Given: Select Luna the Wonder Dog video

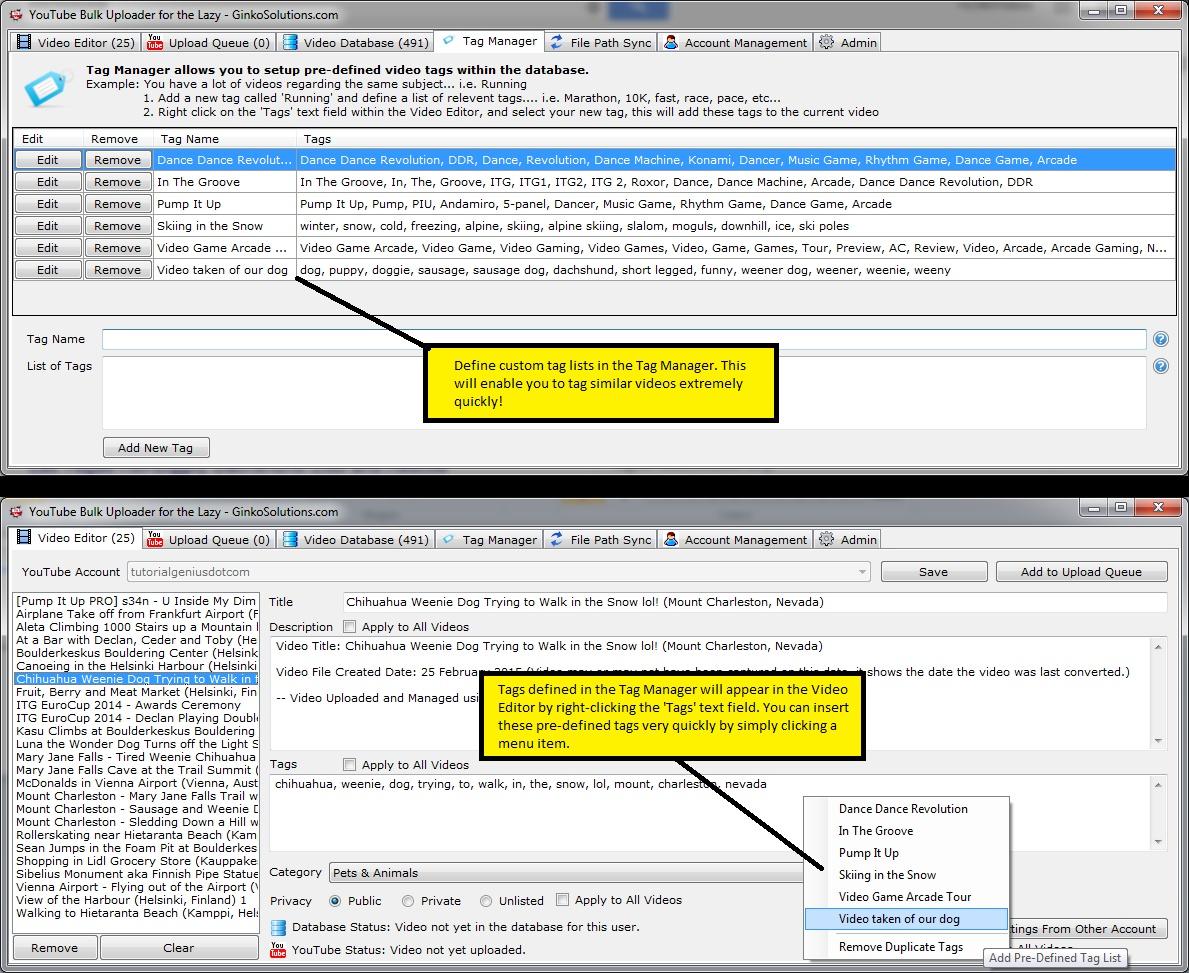Looking at the screenshot, I should [136, 744].
